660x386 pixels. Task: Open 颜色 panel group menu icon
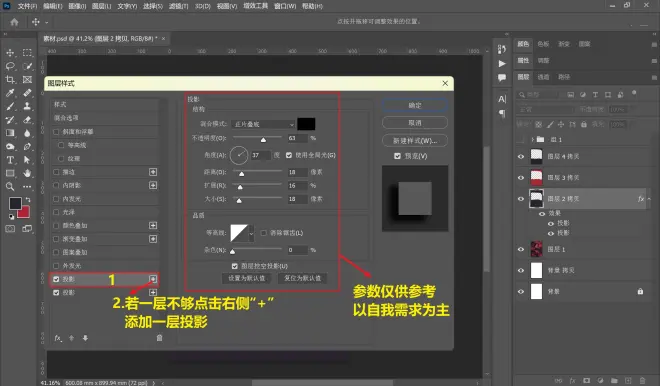coord(654,44)
